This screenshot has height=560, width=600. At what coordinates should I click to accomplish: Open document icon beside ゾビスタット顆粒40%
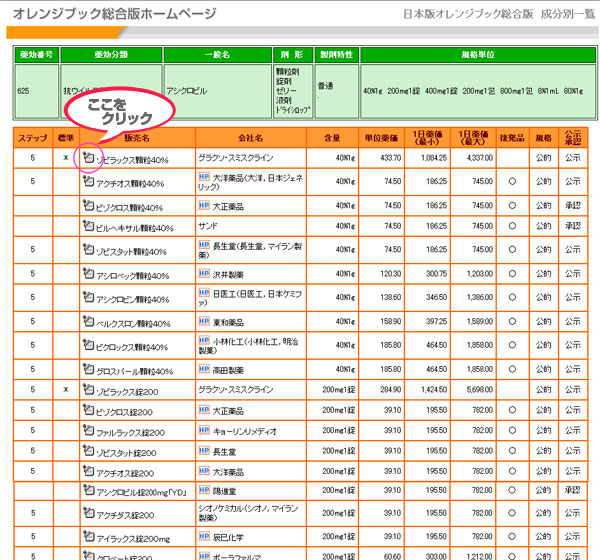pos(88,250)
